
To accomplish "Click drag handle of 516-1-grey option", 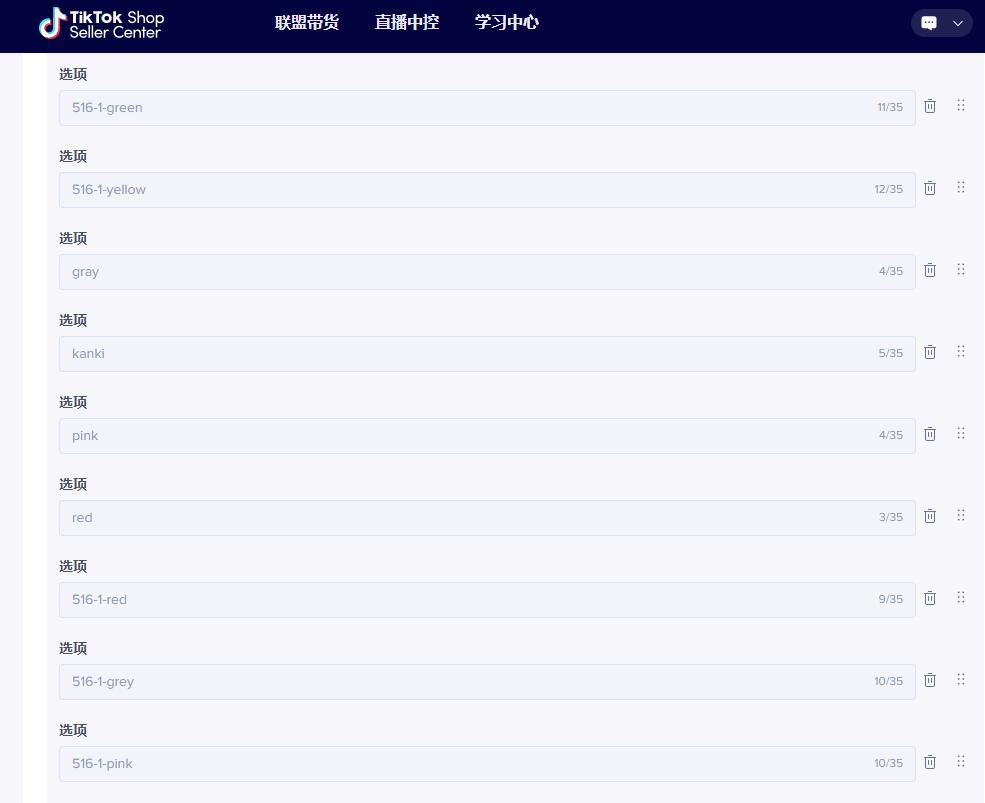I will 961,679.
